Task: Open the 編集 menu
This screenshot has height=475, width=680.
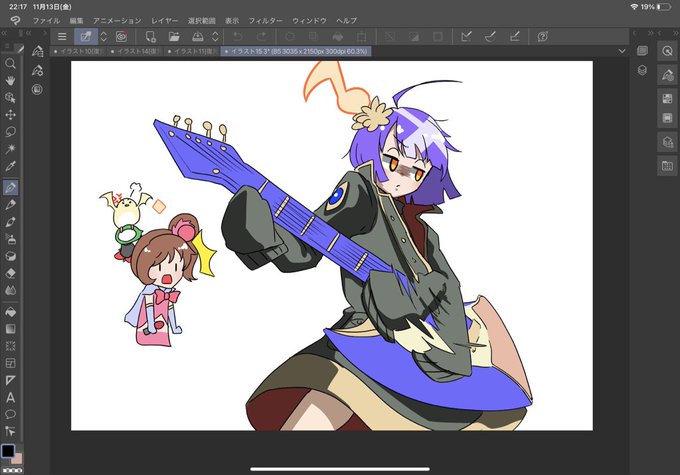Action: [76, 20]
